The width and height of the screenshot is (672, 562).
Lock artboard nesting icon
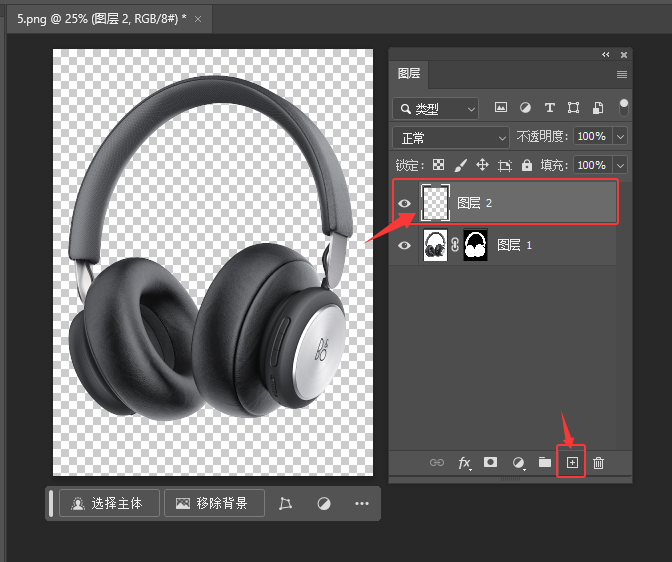tap(505, 165)
